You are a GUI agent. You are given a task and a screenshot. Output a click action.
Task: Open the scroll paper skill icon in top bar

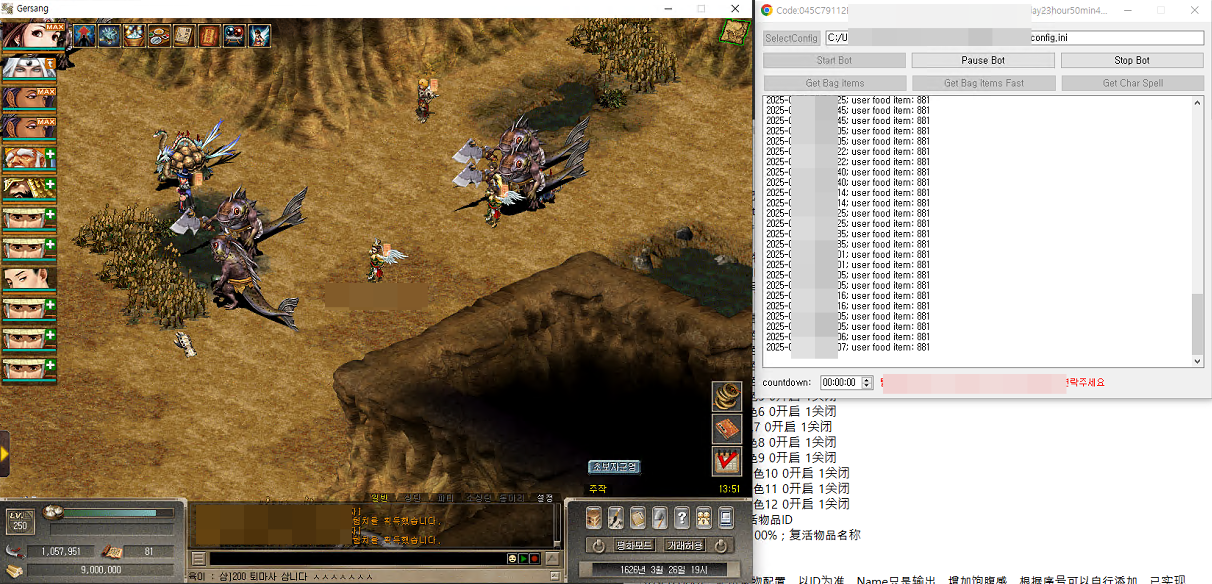click(x=184, y=36)
